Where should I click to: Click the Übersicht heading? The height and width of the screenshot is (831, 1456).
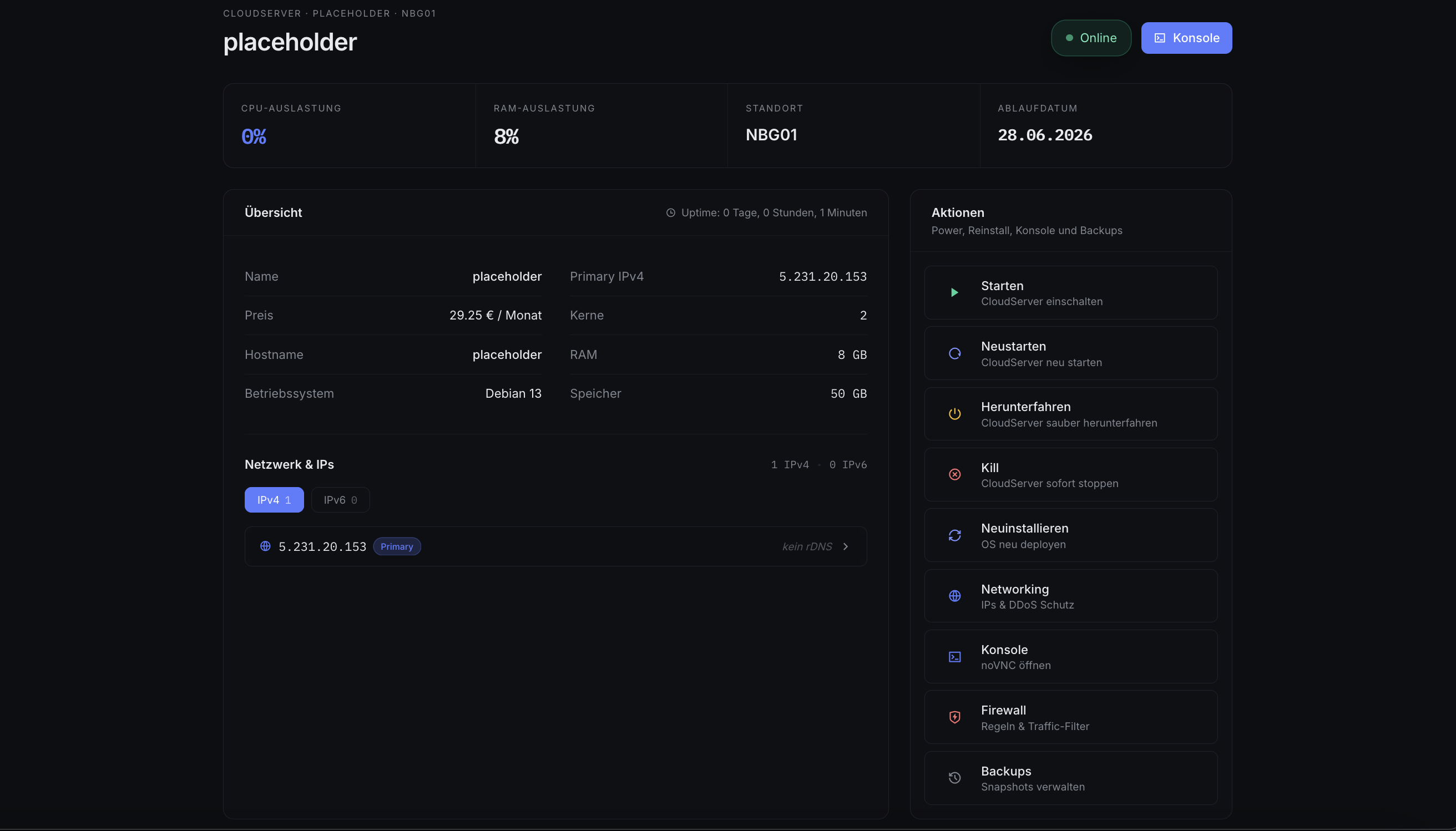coord(274,212)
